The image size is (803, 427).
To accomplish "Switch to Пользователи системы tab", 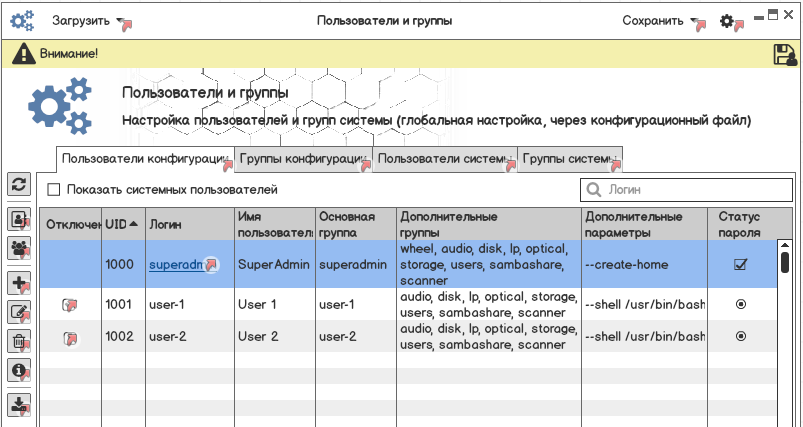I will pos(445,159).
